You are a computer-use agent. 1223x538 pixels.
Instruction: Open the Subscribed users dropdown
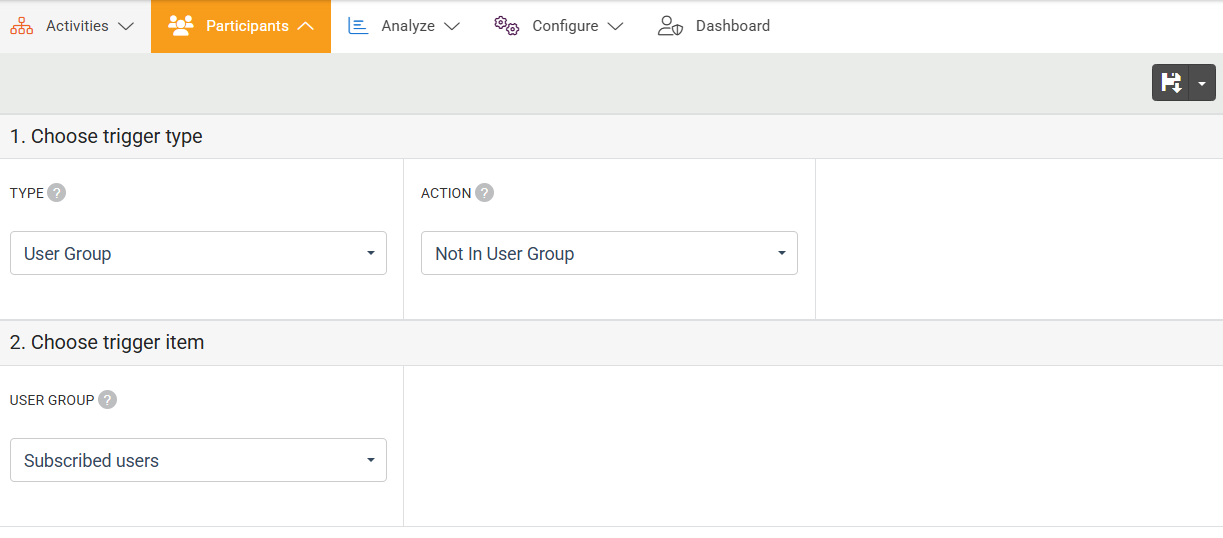point(198,460)
